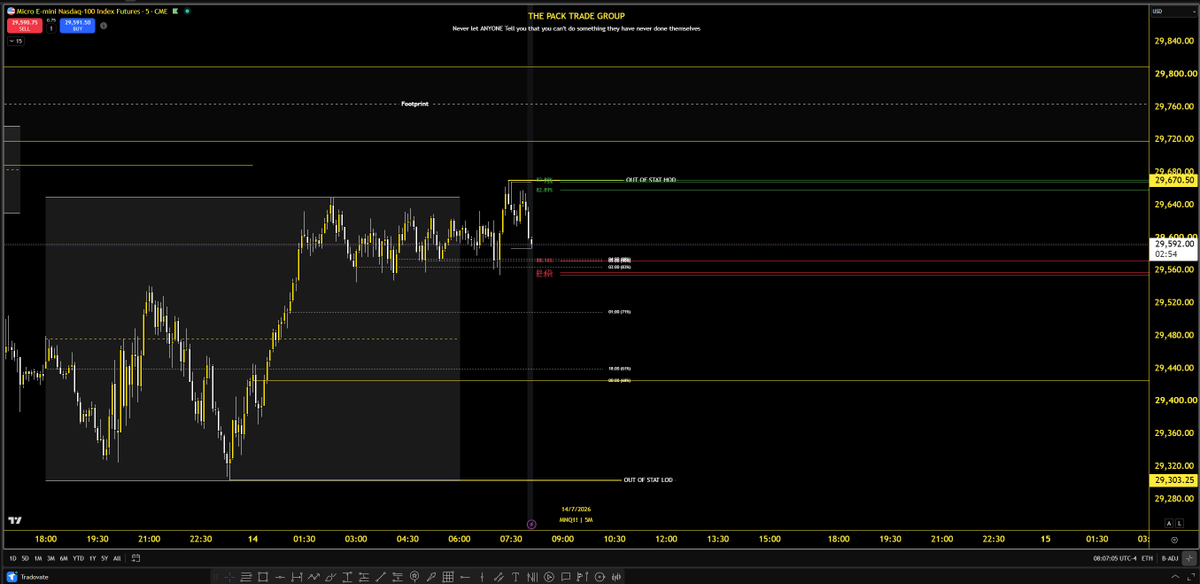Click the red Sell 29,590.75 button
The width and height of the screenshot is (1200, 584).
25,25
